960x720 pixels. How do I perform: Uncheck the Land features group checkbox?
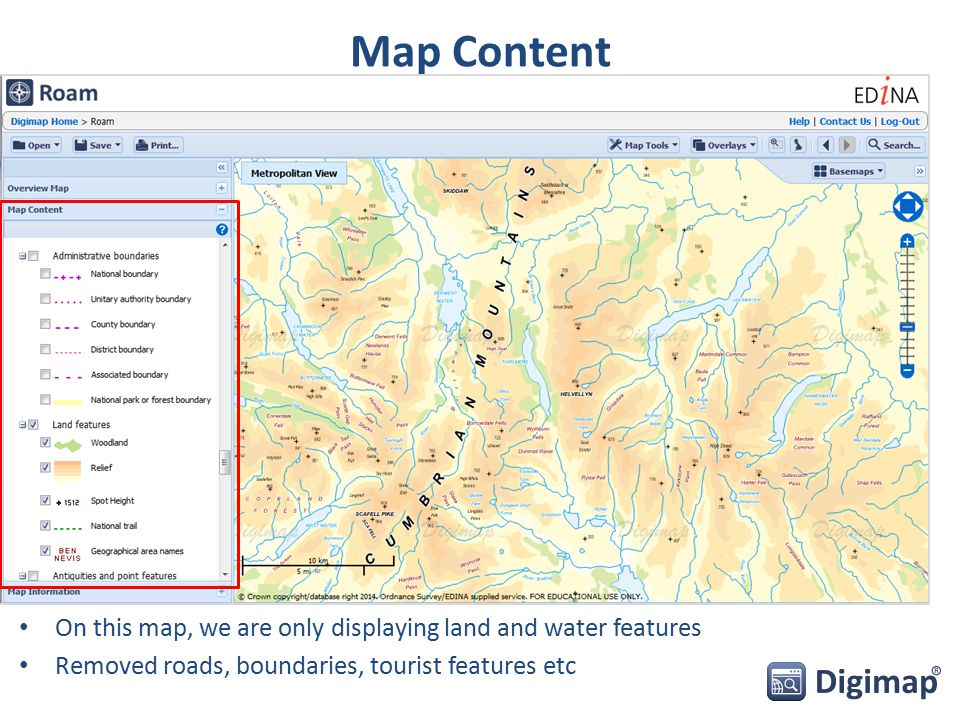(x=34, y=424)
